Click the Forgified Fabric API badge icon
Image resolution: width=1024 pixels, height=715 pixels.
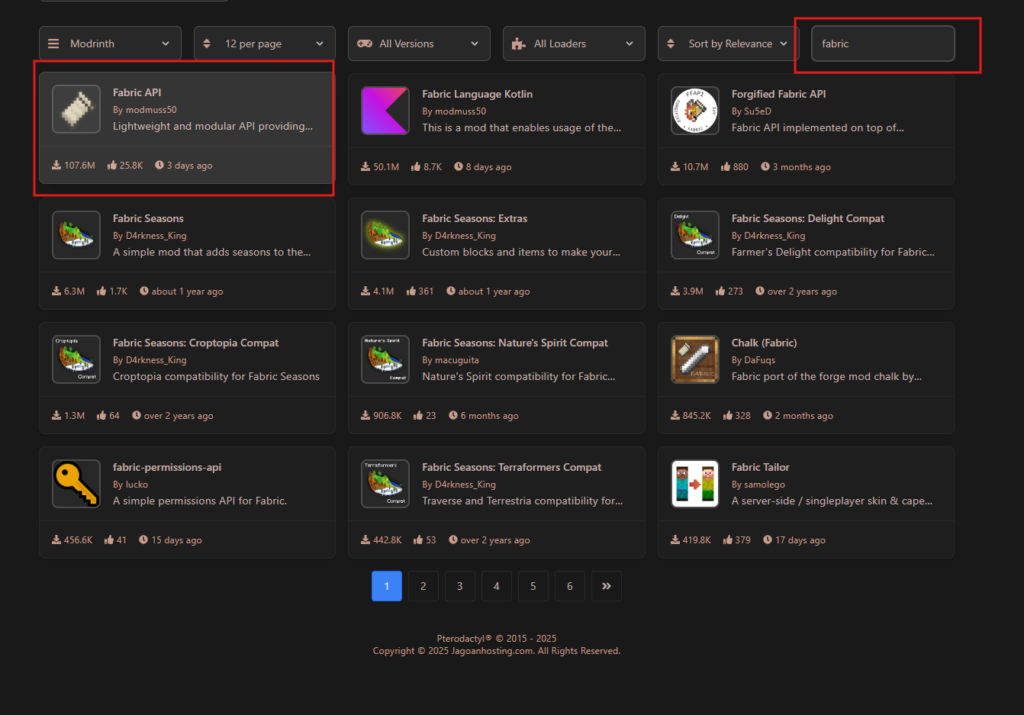(695, 109)
